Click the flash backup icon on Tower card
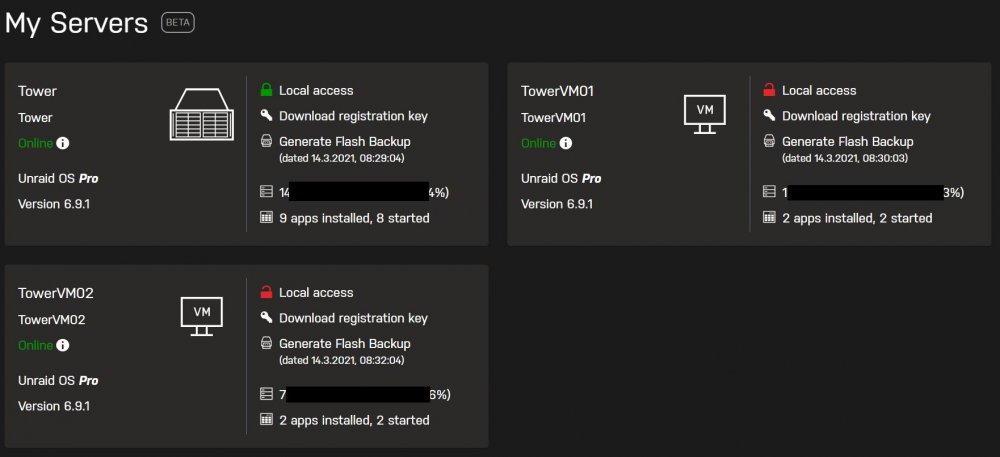 pyautogui.click(x=267, y=141)
